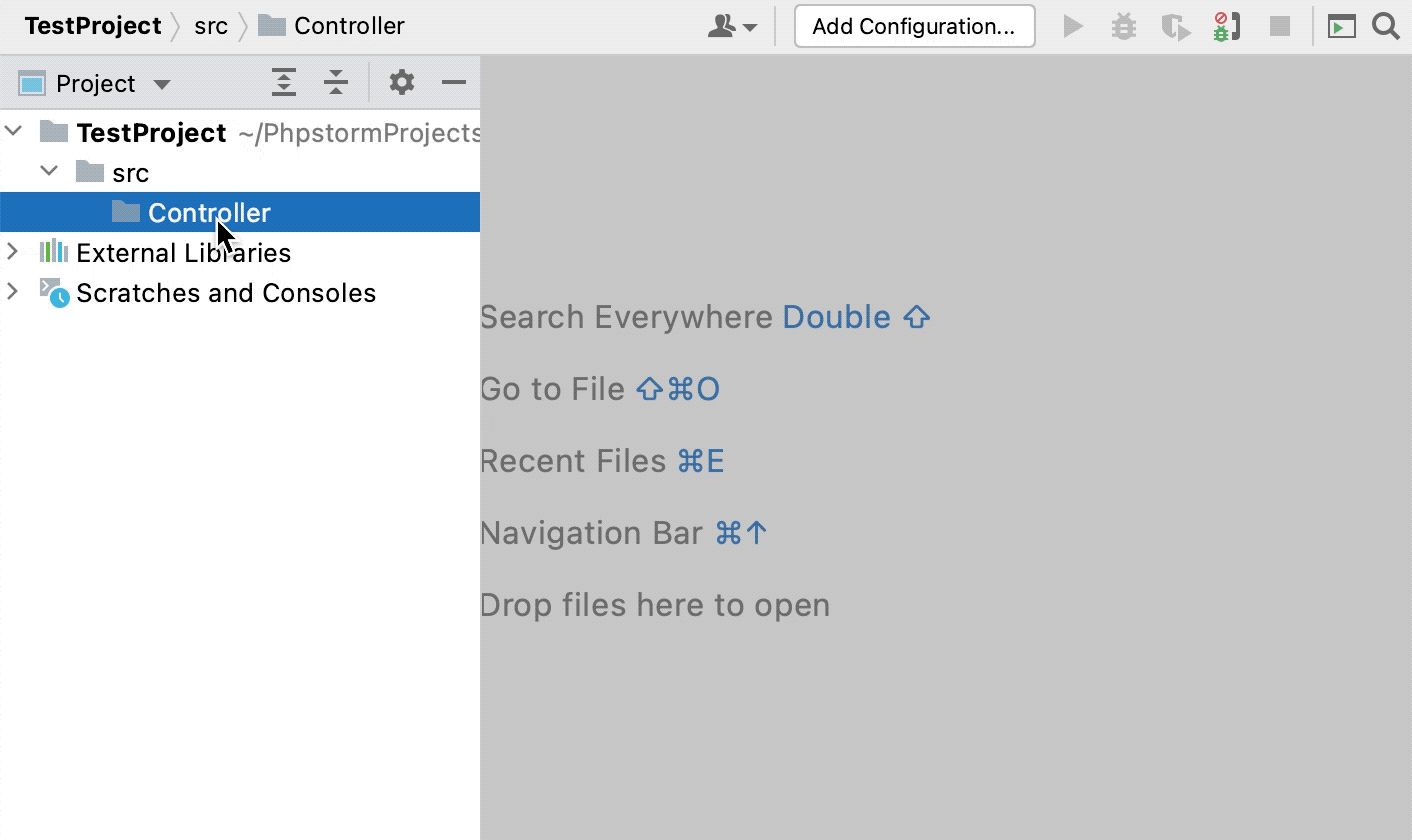
Task: Collapse the src folder
Action: click(x=49, y=171)
